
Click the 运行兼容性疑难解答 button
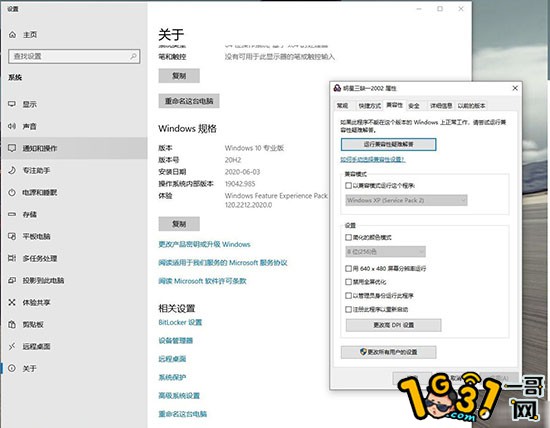click(389, 144)
